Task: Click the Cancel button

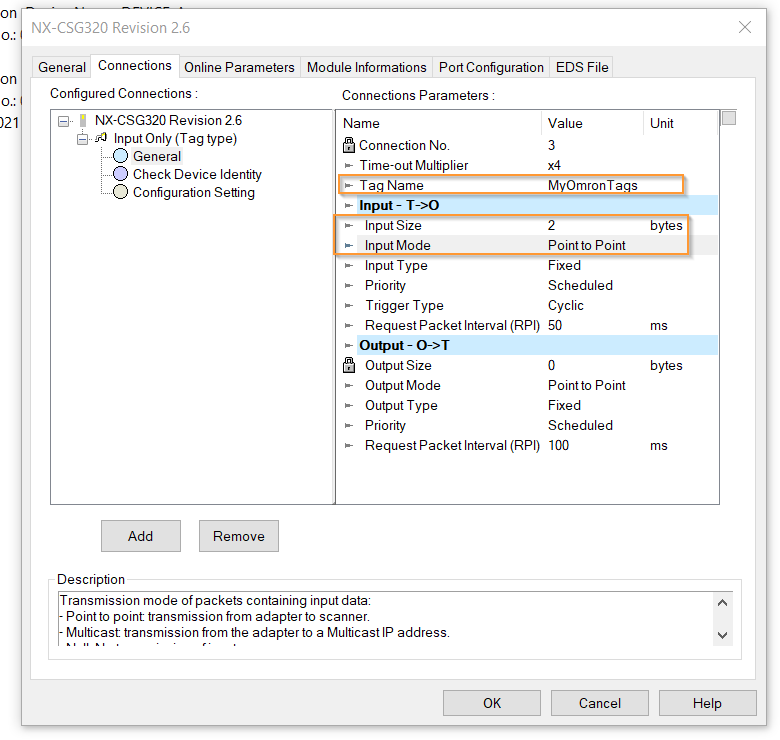Action: [x=599, y=703]
